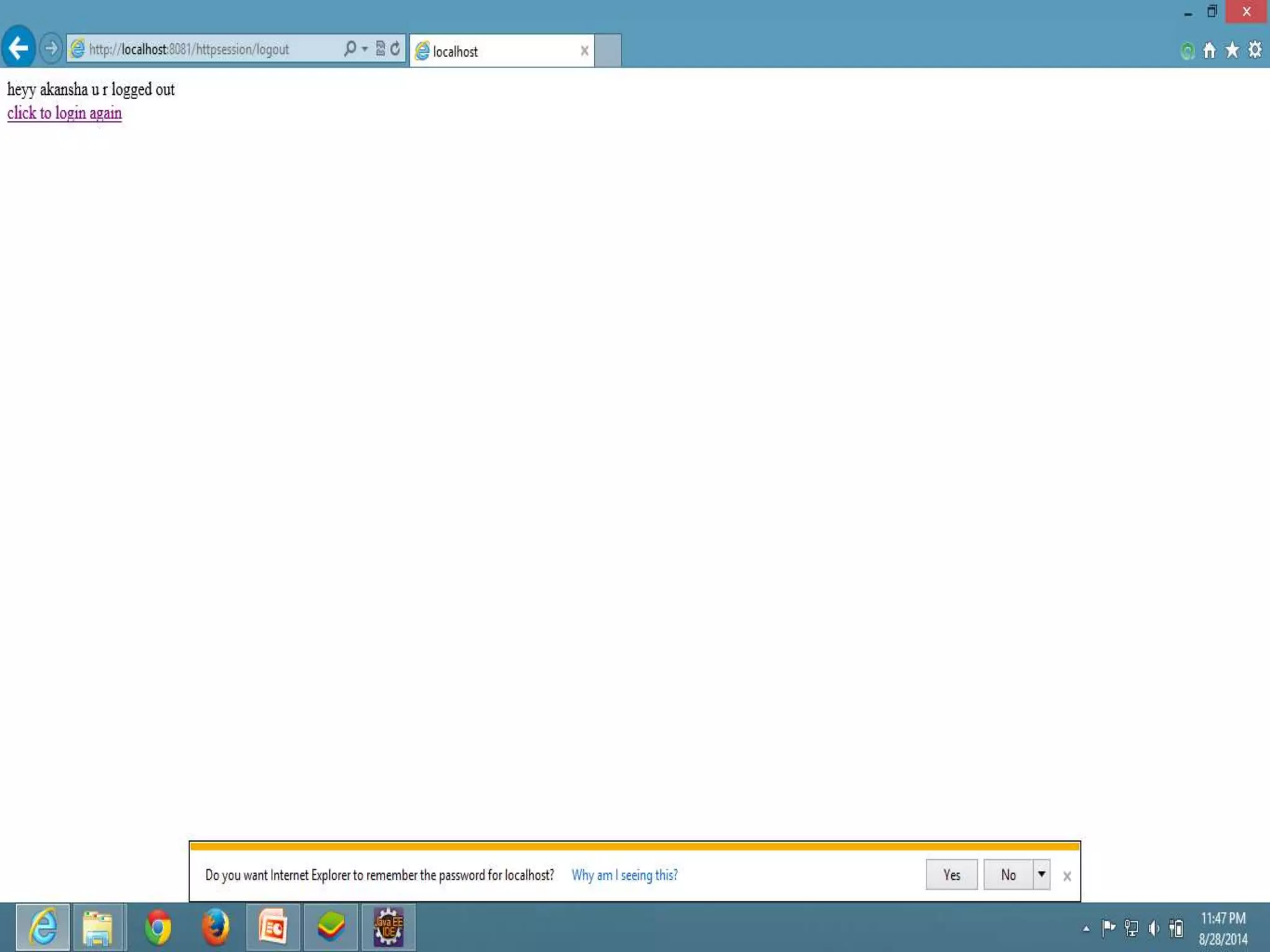Viewport: 1270px width, 952px height.
Task: Expand the options arrow beside No
Action: [1041, 875]
